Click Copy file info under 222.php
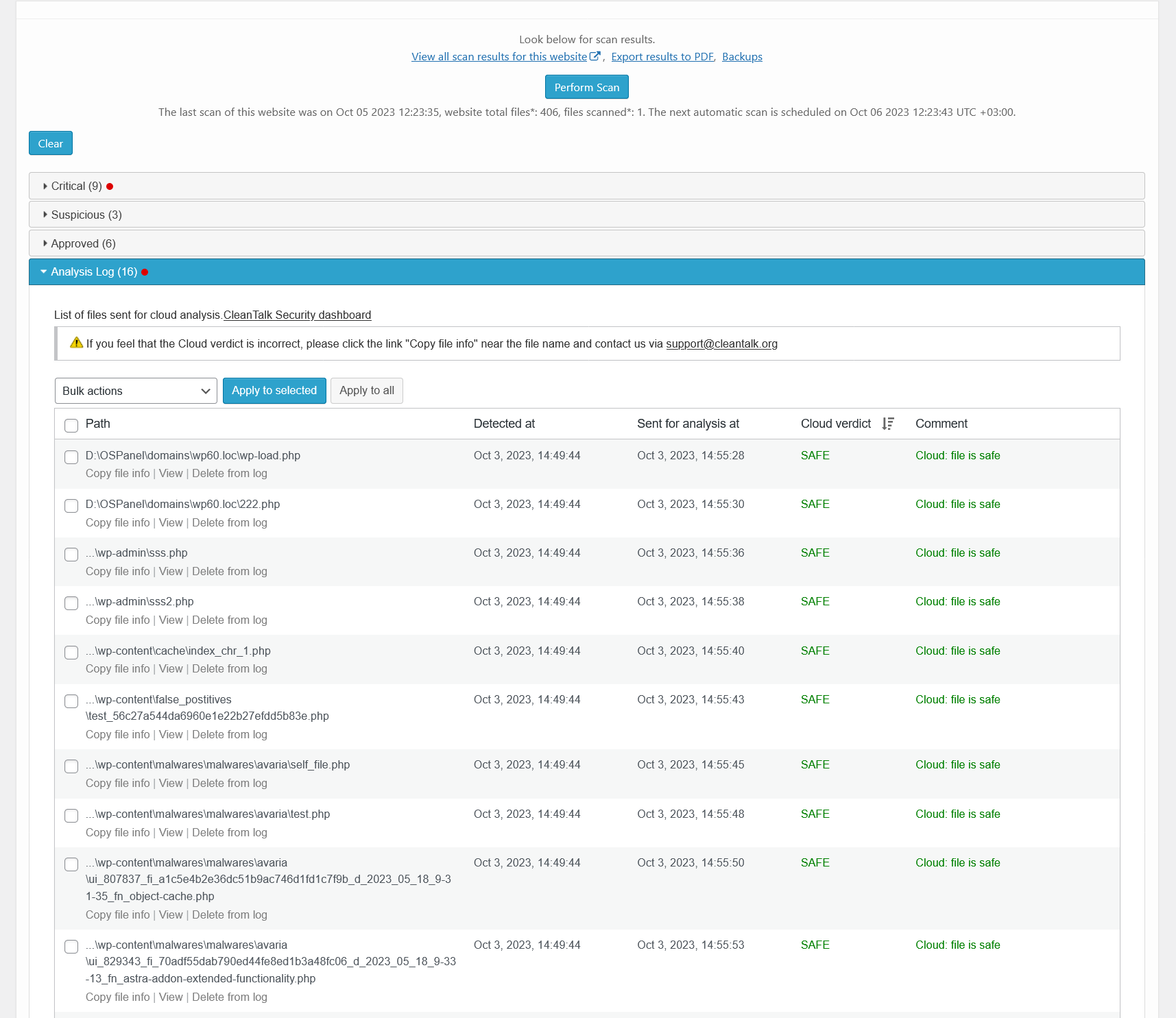 click(x=117, y=522)
